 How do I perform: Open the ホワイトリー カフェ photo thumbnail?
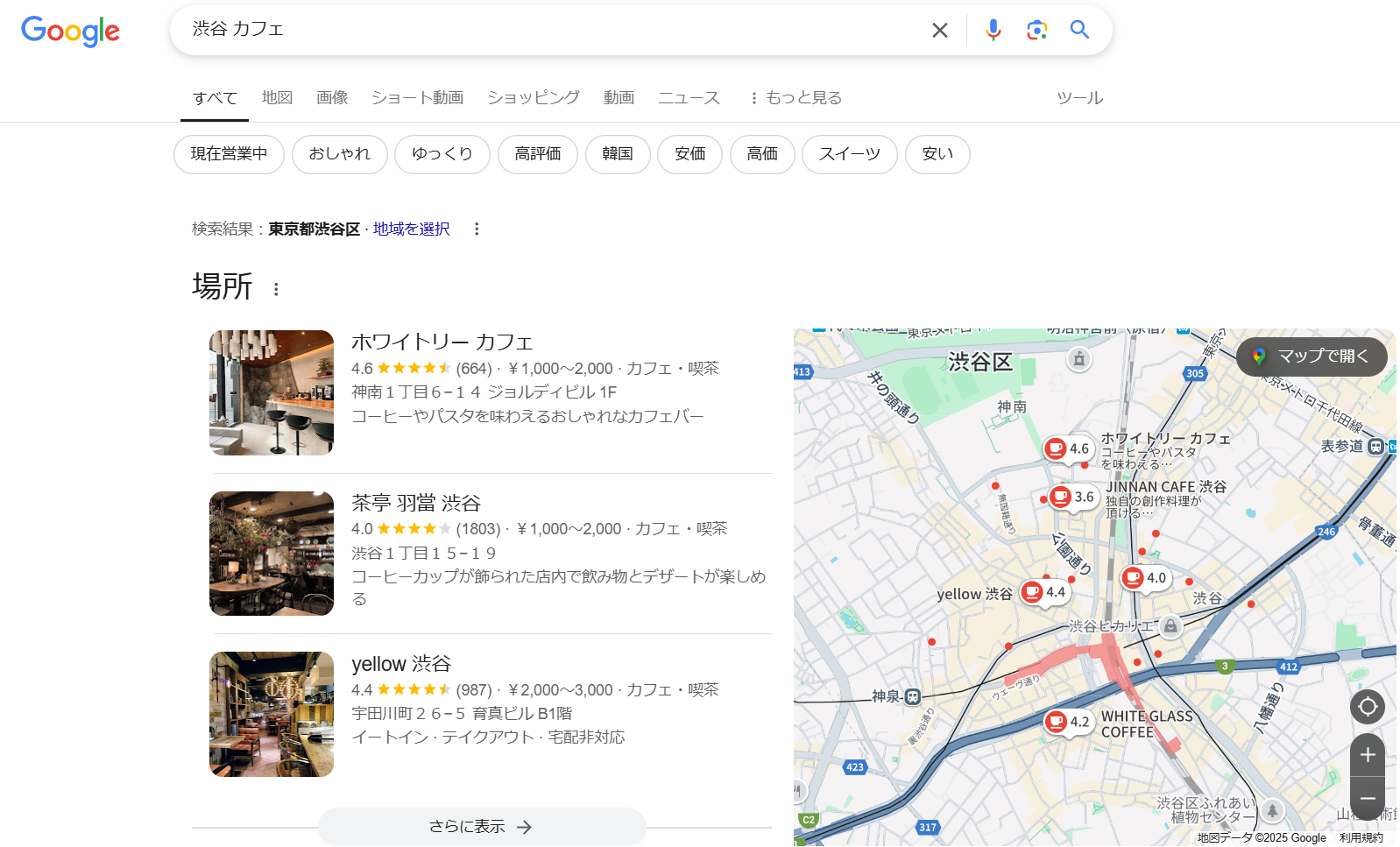click(x=272, y=392)
